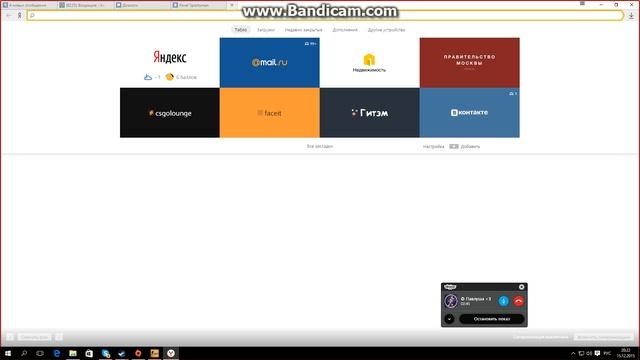Click the Все закладки link
The image size is (640, 360).
click(x=320, y=146)
